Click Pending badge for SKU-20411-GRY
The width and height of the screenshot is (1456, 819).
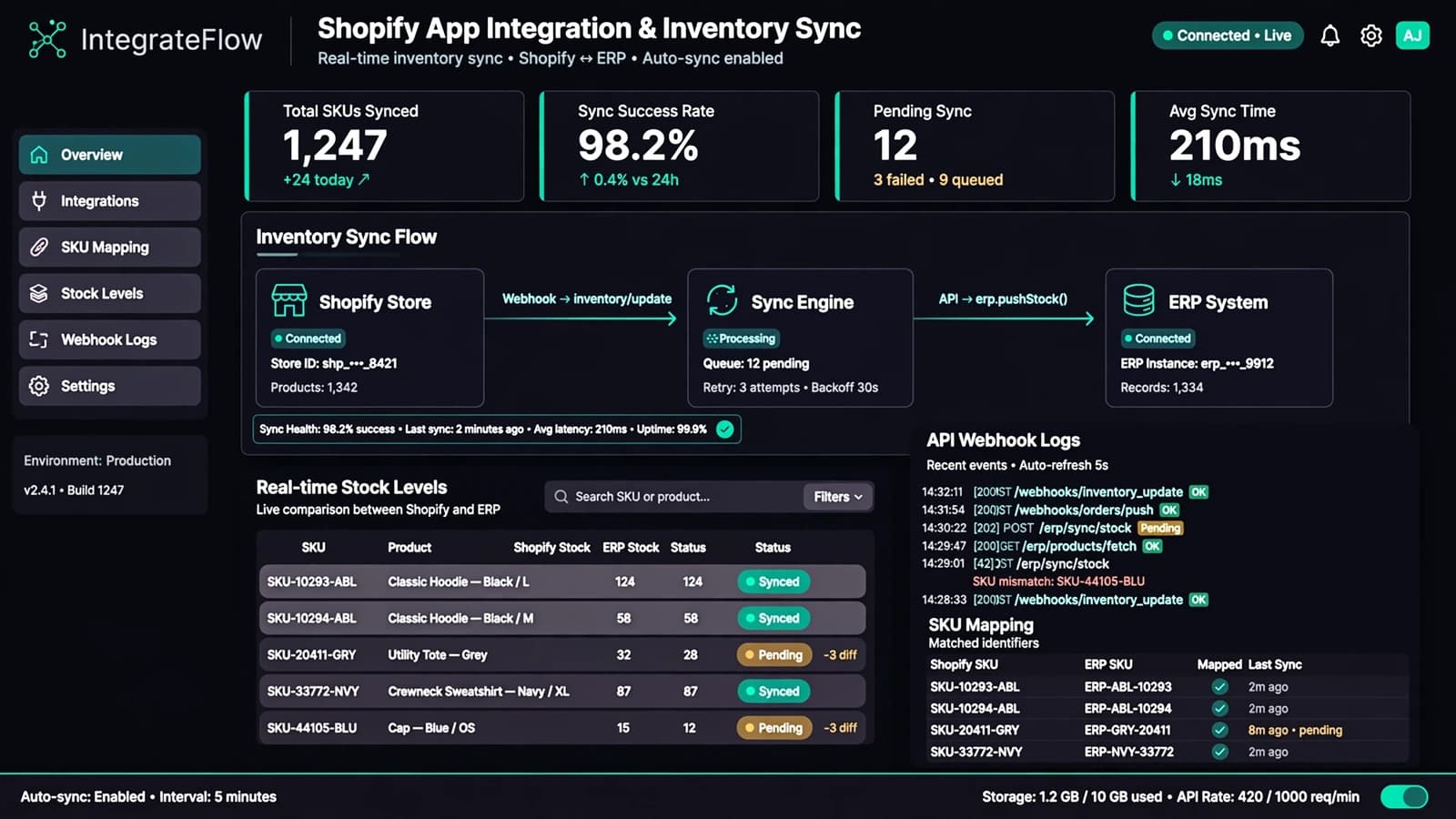point(774,655)
